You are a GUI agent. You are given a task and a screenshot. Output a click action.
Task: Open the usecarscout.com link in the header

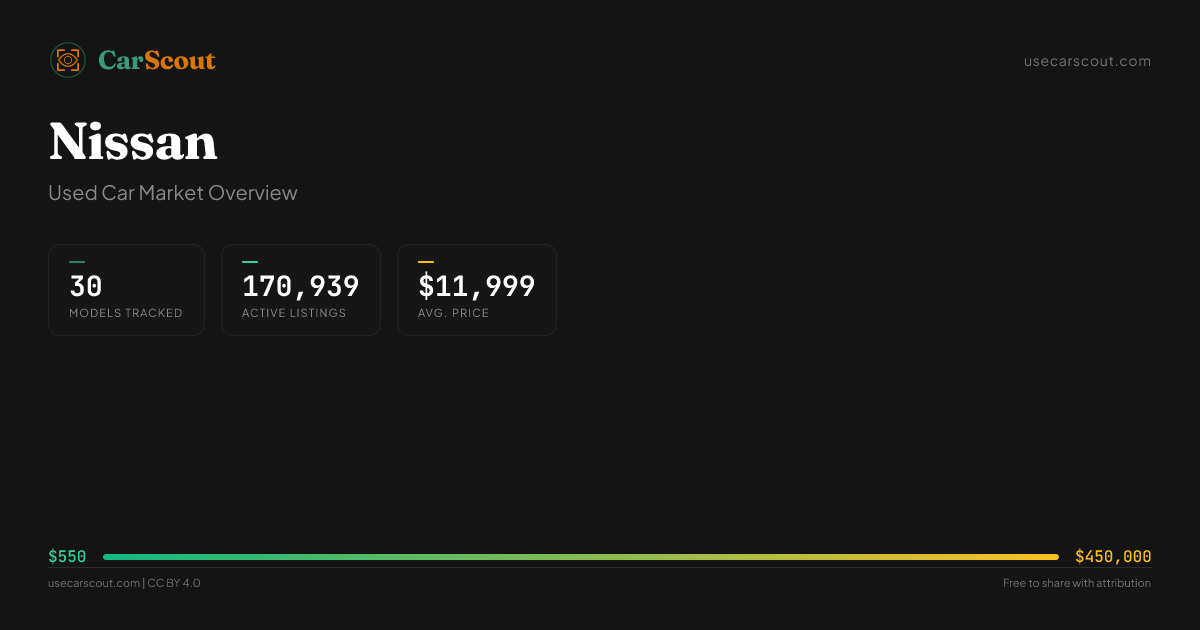tap(1087, 61)
